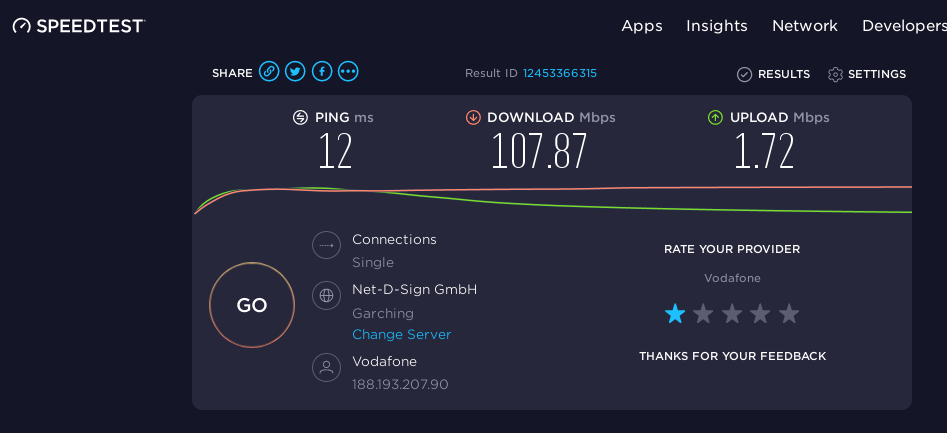Rate provider two stars

tap(703, 314)
